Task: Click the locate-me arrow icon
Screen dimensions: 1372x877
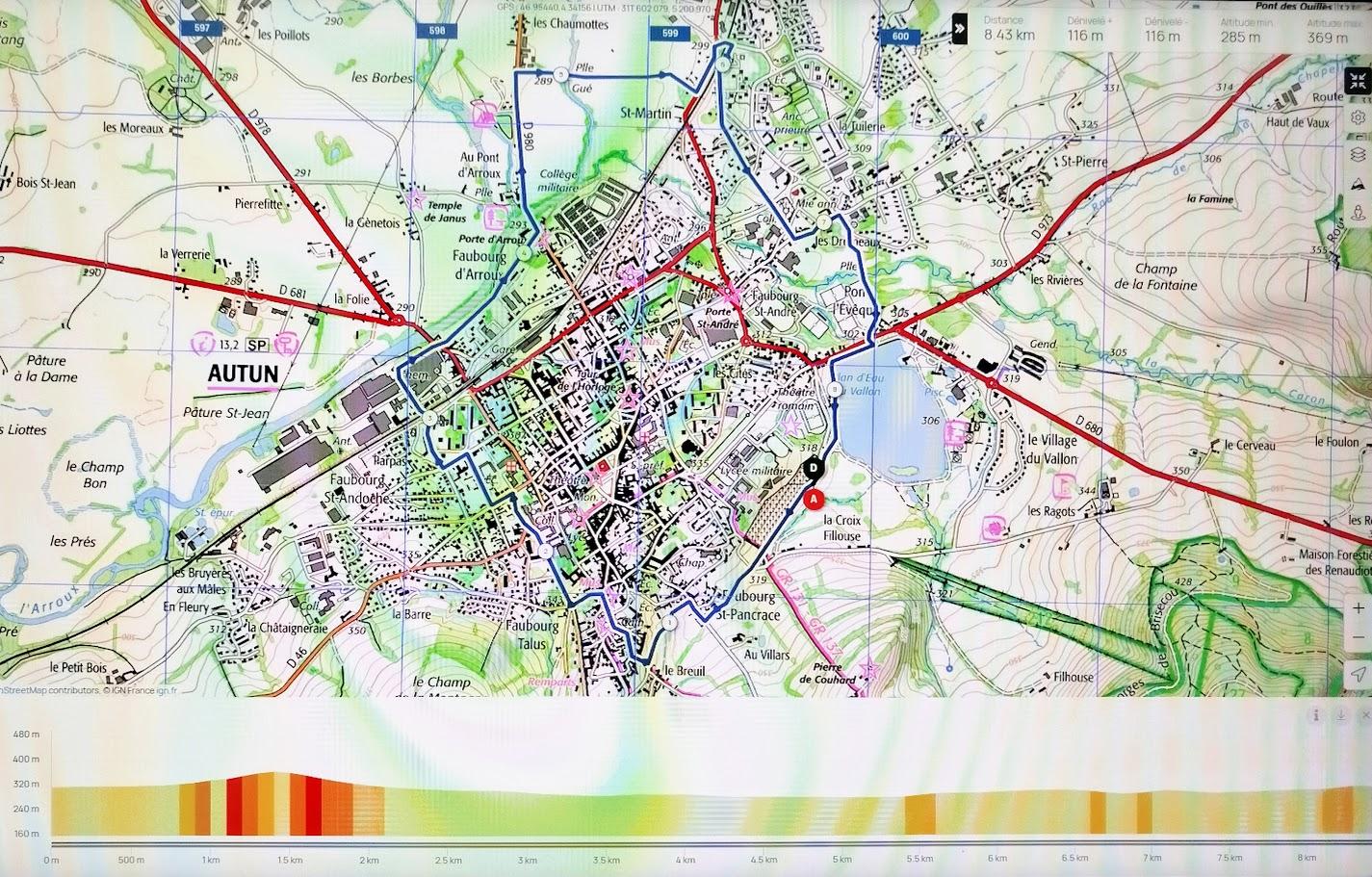Action: pos(1358,673)
